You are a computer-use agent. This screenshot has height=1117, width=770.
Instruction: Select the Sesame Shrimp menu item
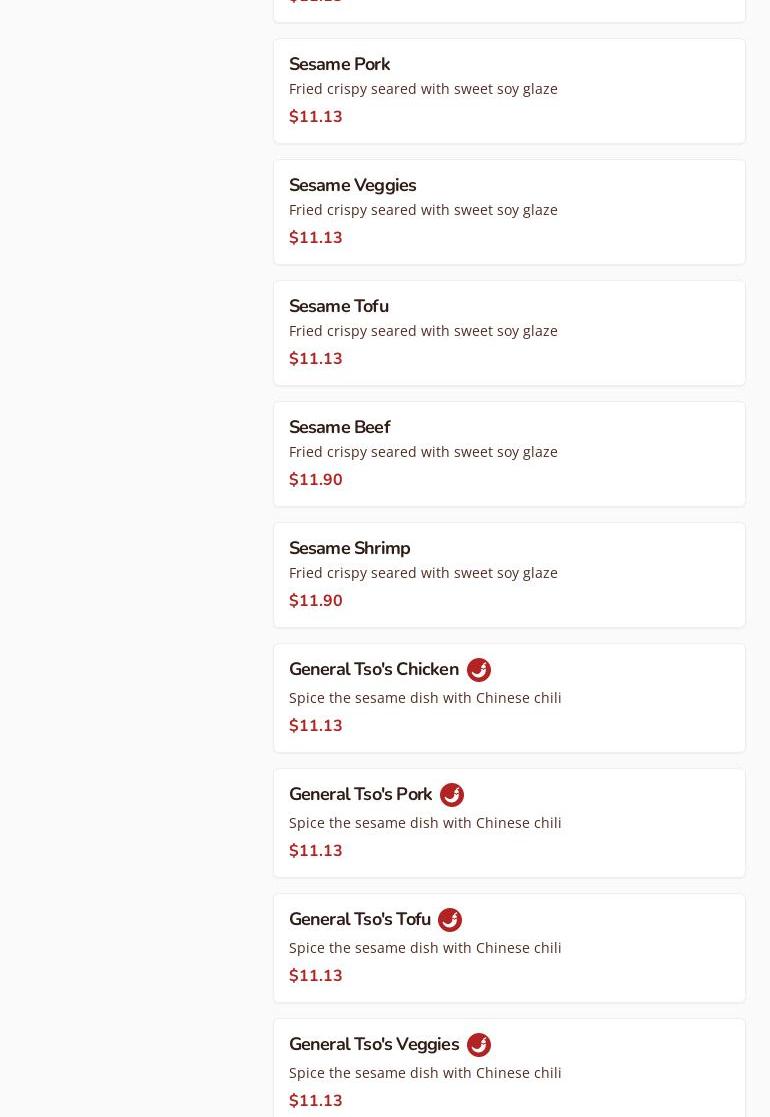point(349,548)
